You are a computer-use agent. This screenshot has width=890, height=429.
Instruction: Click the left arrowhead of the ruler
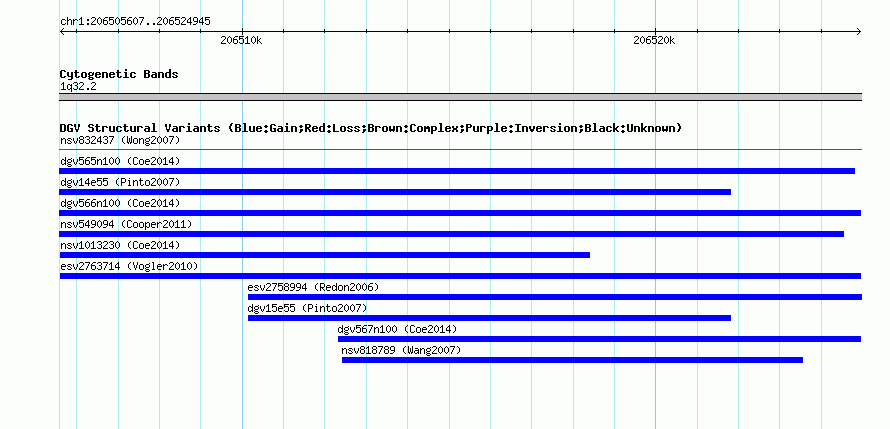62,32
